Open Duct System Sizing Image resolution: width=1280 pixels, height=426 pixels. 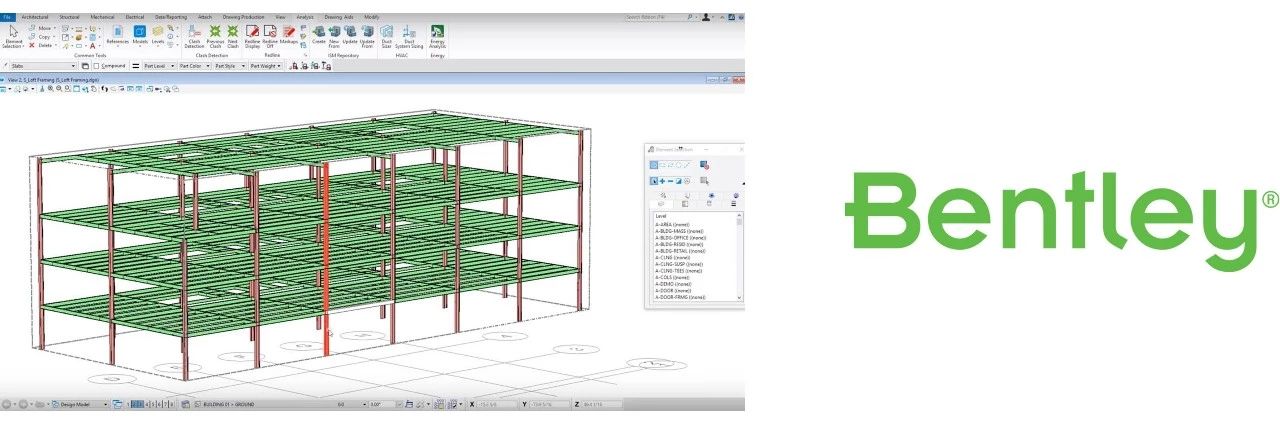409,37
